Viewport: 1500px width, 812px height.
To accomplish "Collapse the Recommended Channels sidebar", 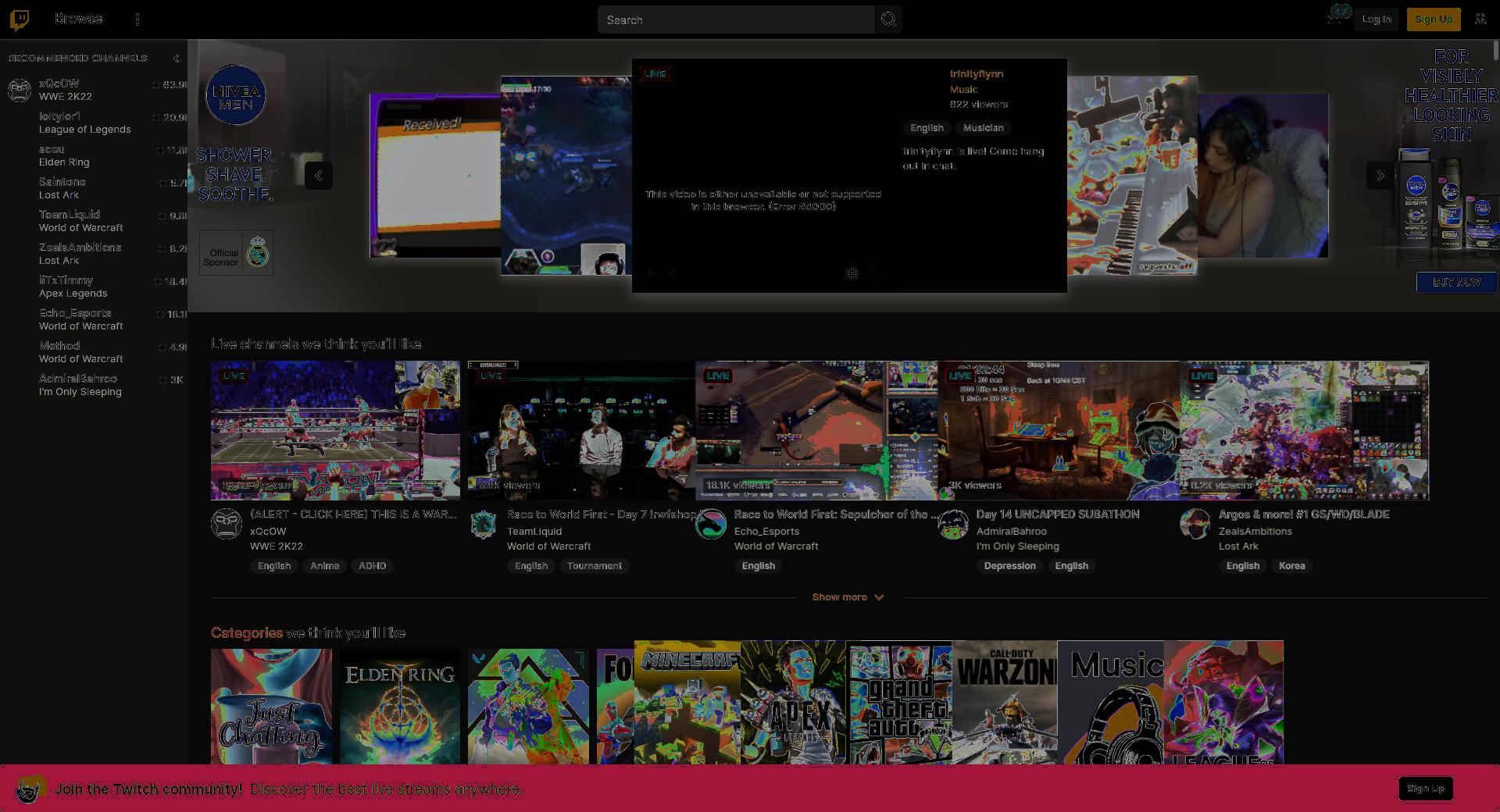I will click(x=176, y=59).
